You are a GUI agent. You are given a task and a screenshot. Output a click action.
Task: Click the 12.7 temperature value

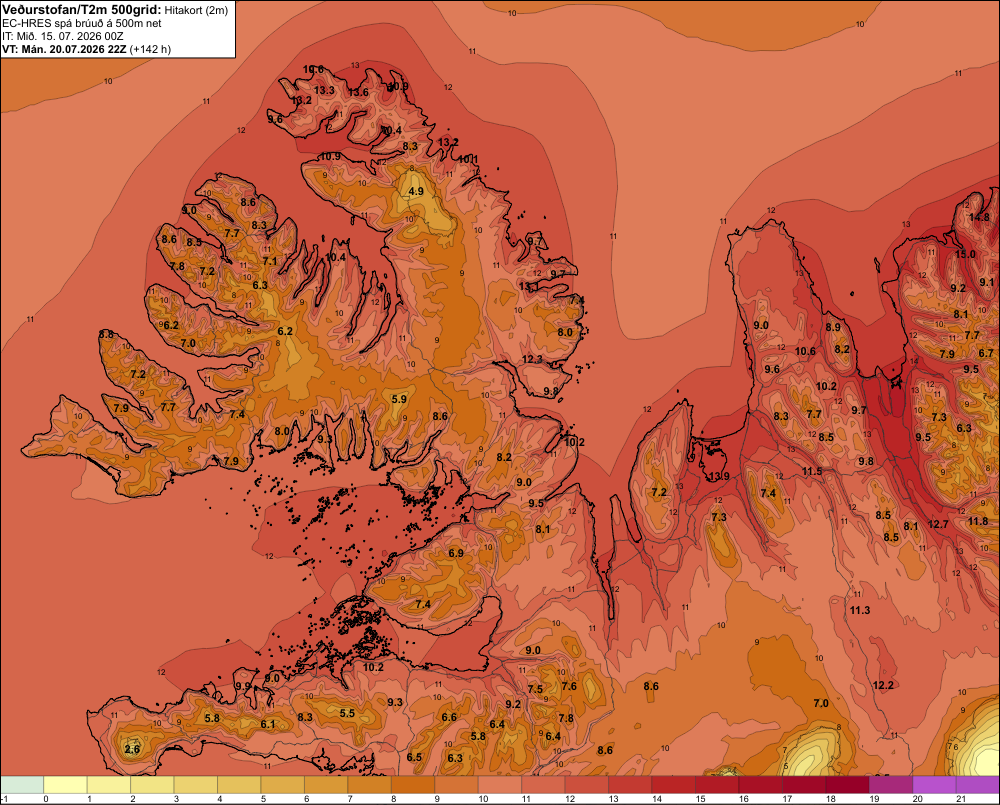pos(938,524)
